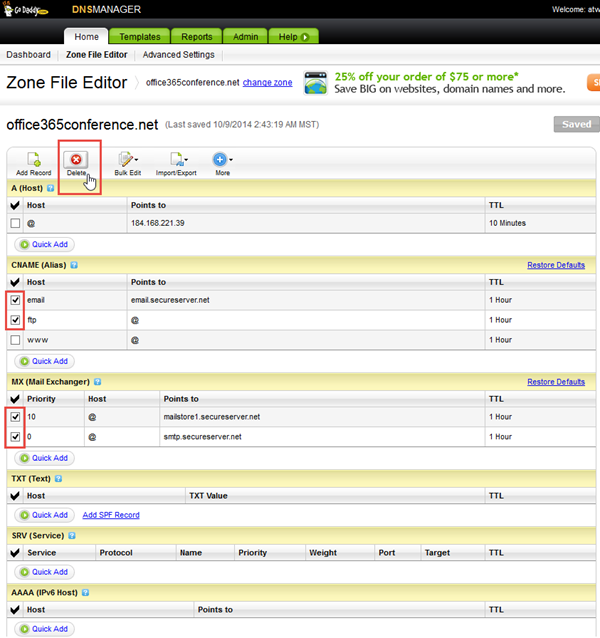This screenshot has width=600, height=638.
Task: Click the Delete record icon
Action: point(78,160)
